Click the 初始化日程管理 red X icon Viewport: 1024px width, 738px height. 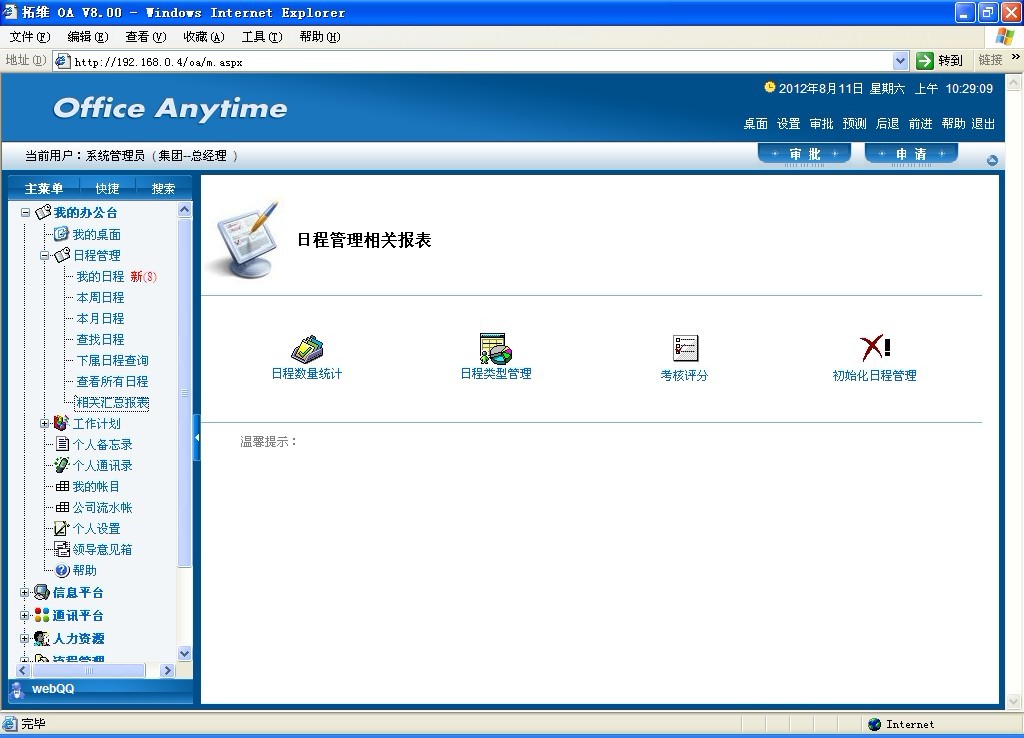874,348
